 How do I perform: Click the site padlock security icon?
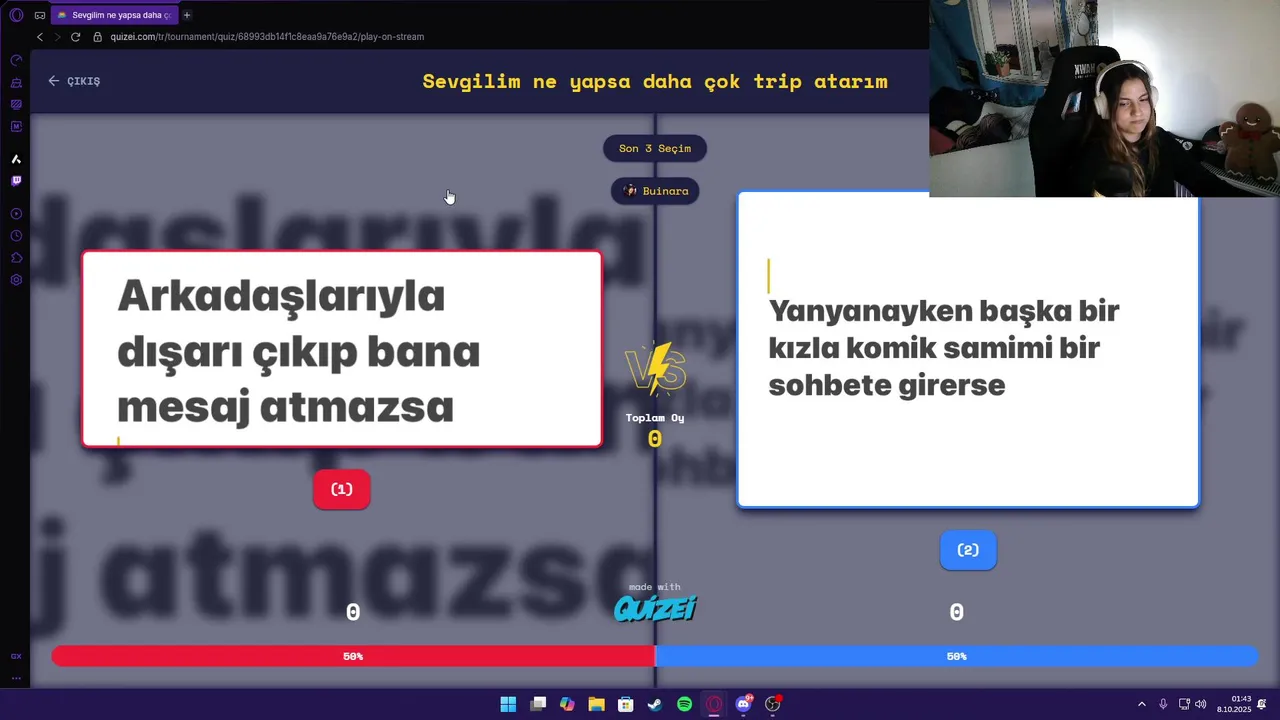pos(98,37)
